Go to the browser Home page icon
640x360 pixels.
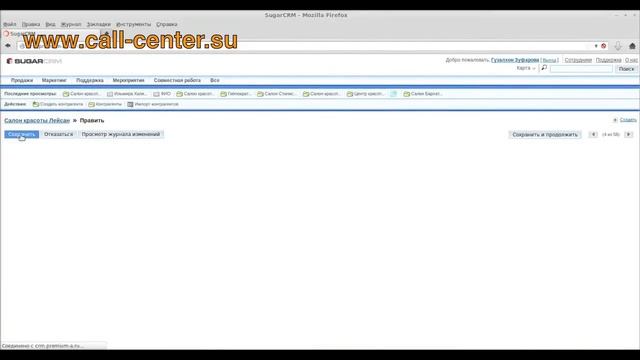click(x=632, y=46)
